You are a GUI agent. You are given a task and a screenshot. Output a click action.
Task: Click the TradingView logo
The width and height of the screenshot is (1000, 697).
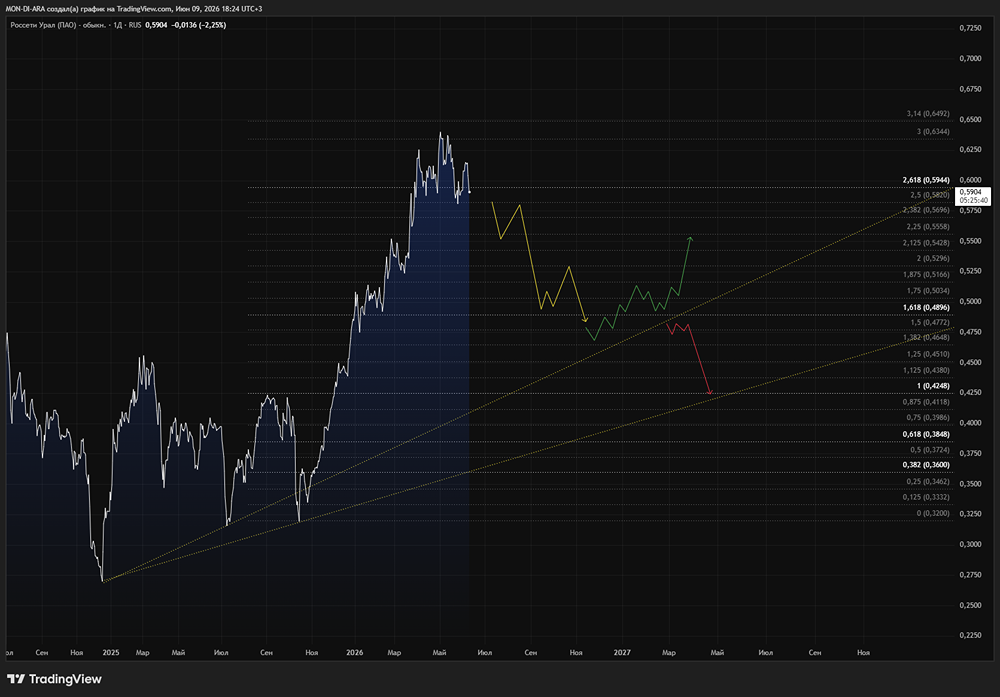(54, 679)
